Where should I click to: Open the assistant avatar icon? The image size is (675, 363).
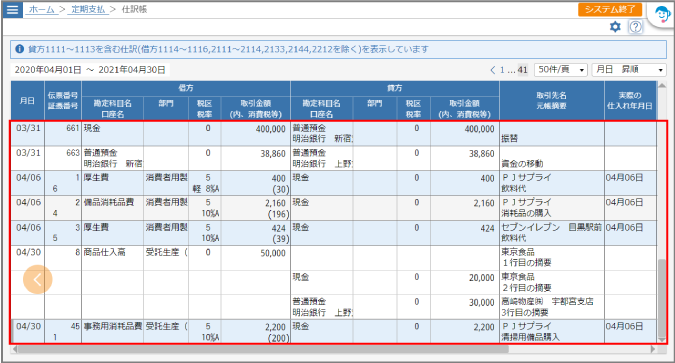pos(662,15)
